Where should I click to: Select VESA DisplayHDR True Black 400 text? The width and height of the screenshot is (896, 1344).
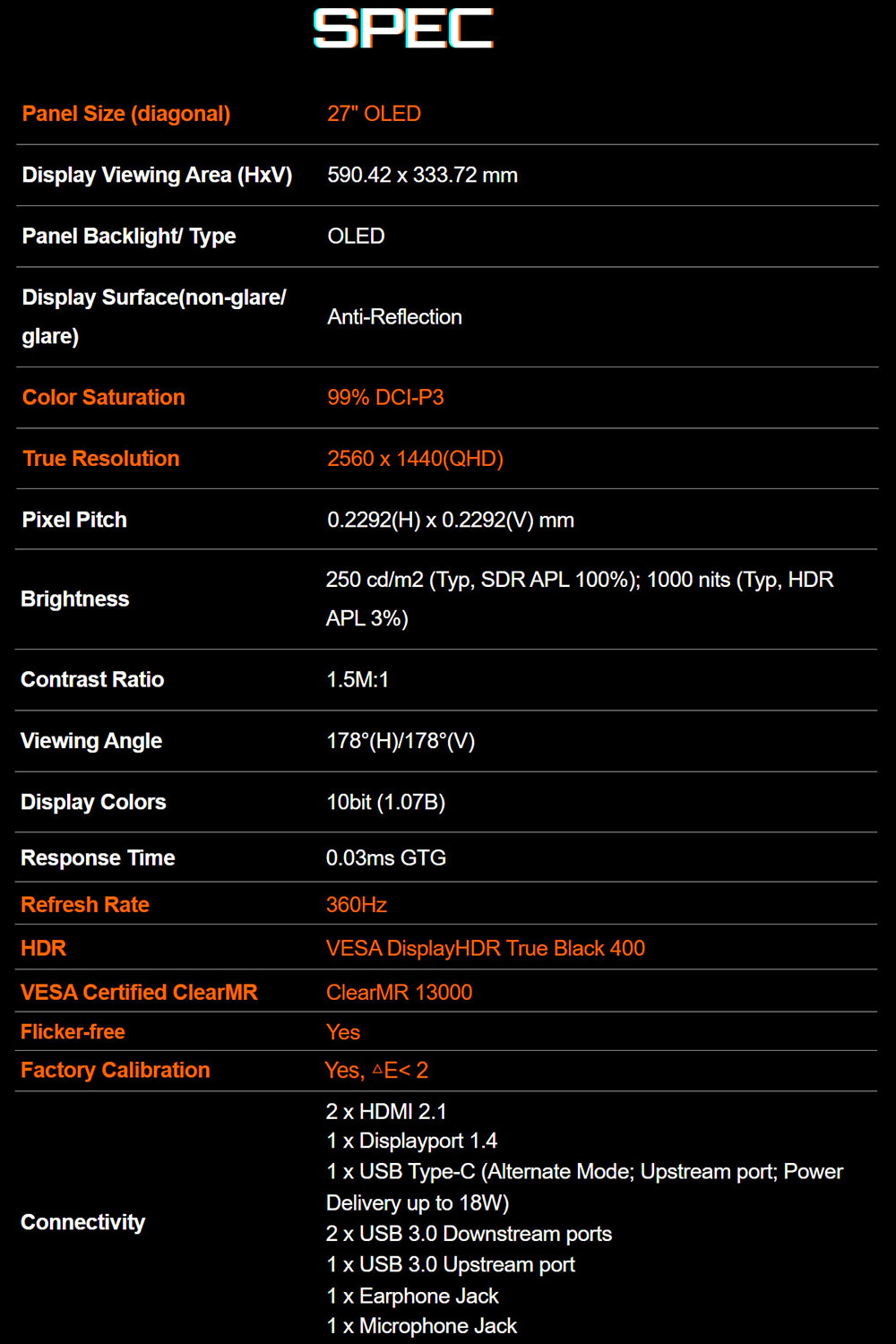(485, 948)
